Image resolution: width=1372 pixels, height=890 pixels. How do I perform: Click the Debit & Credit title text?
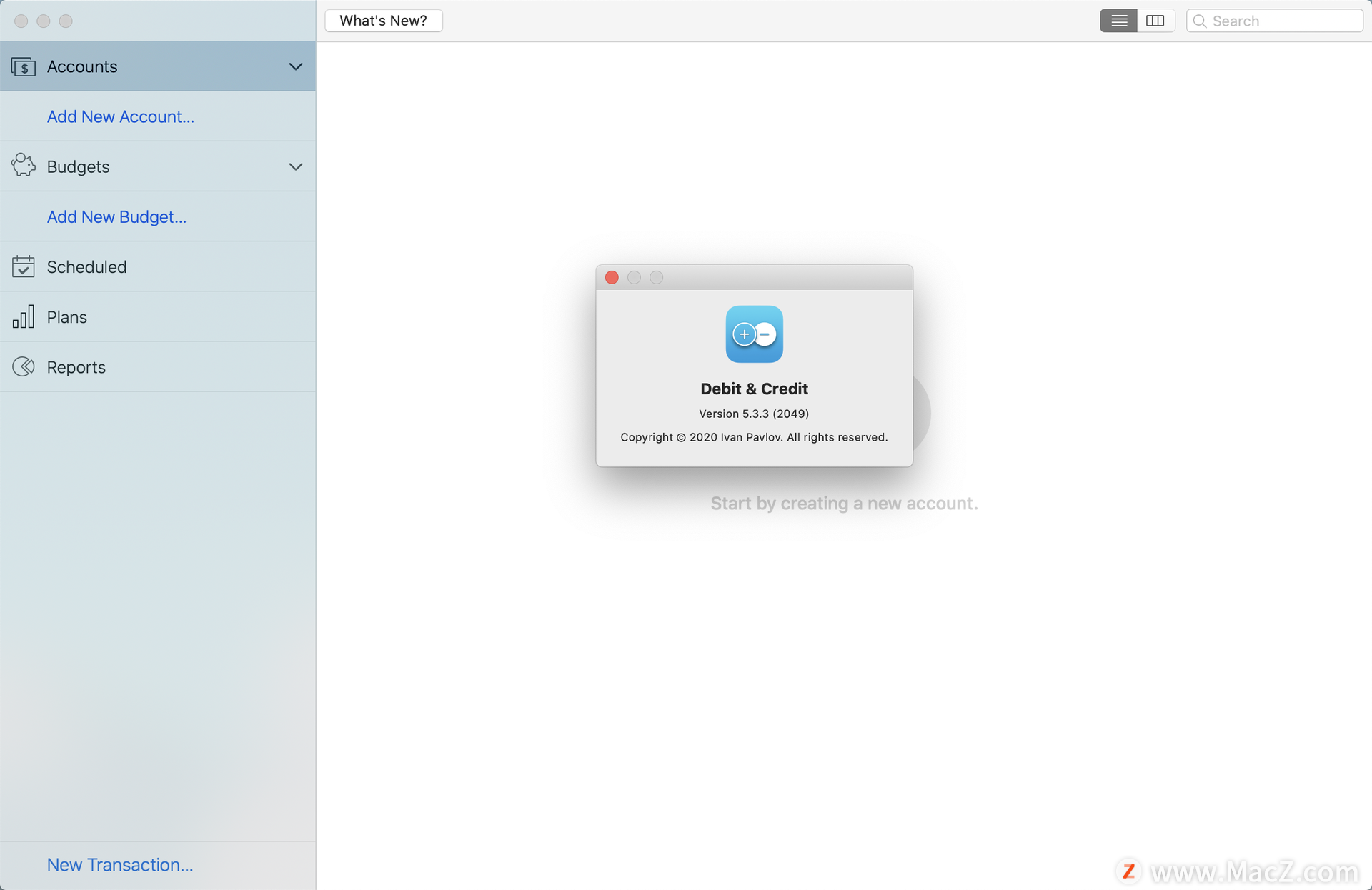(x=755, y=389)
